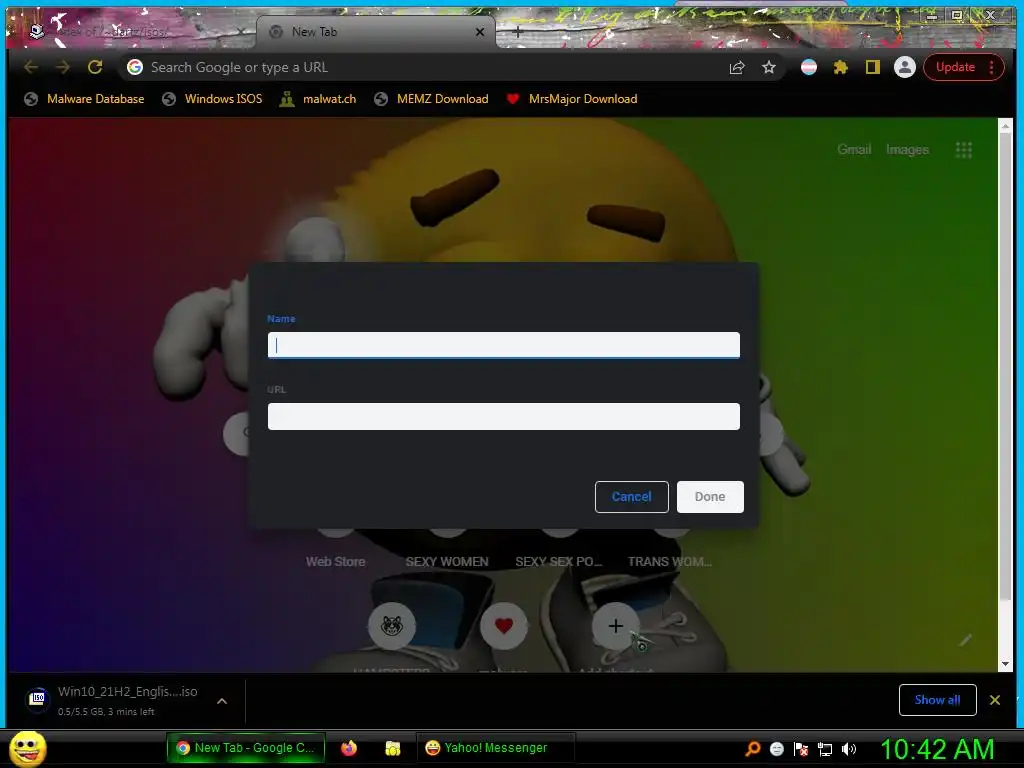Viewport: 1024px width, 768px height.
Task: Click the 10:42 AM clock
Action: click(x=937, y=749)
